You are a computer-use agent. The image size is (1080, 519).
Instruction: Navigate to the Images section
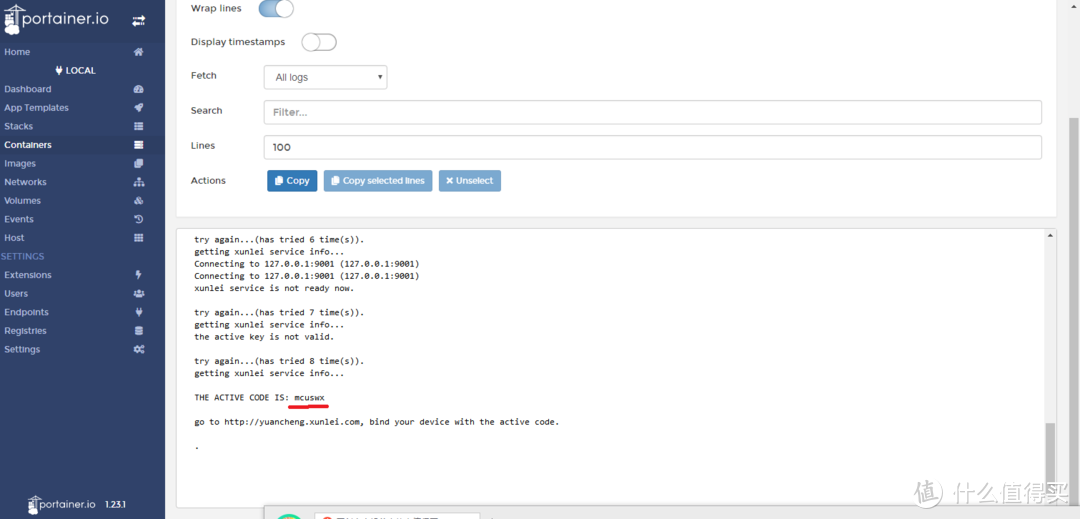click(x=20, y=164)
